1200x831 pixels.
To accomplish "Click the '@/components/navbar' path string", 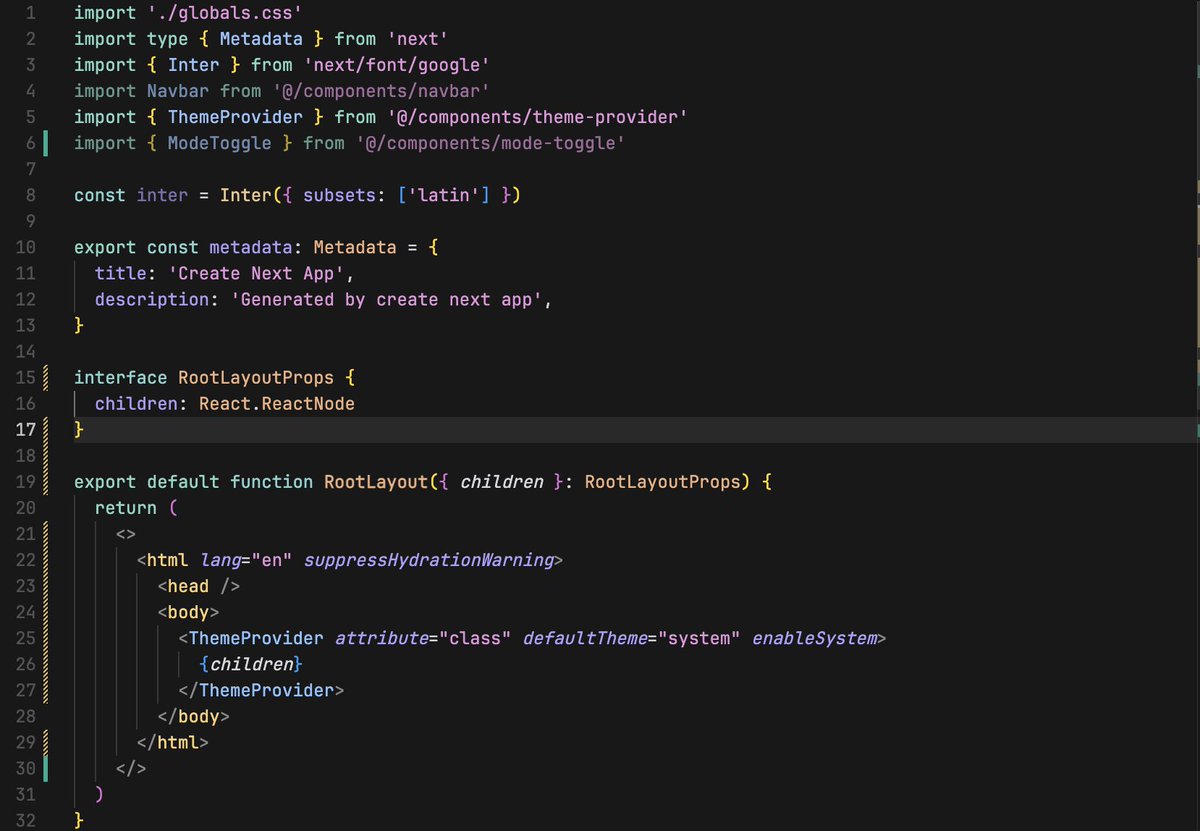I will tap(380, 91).
